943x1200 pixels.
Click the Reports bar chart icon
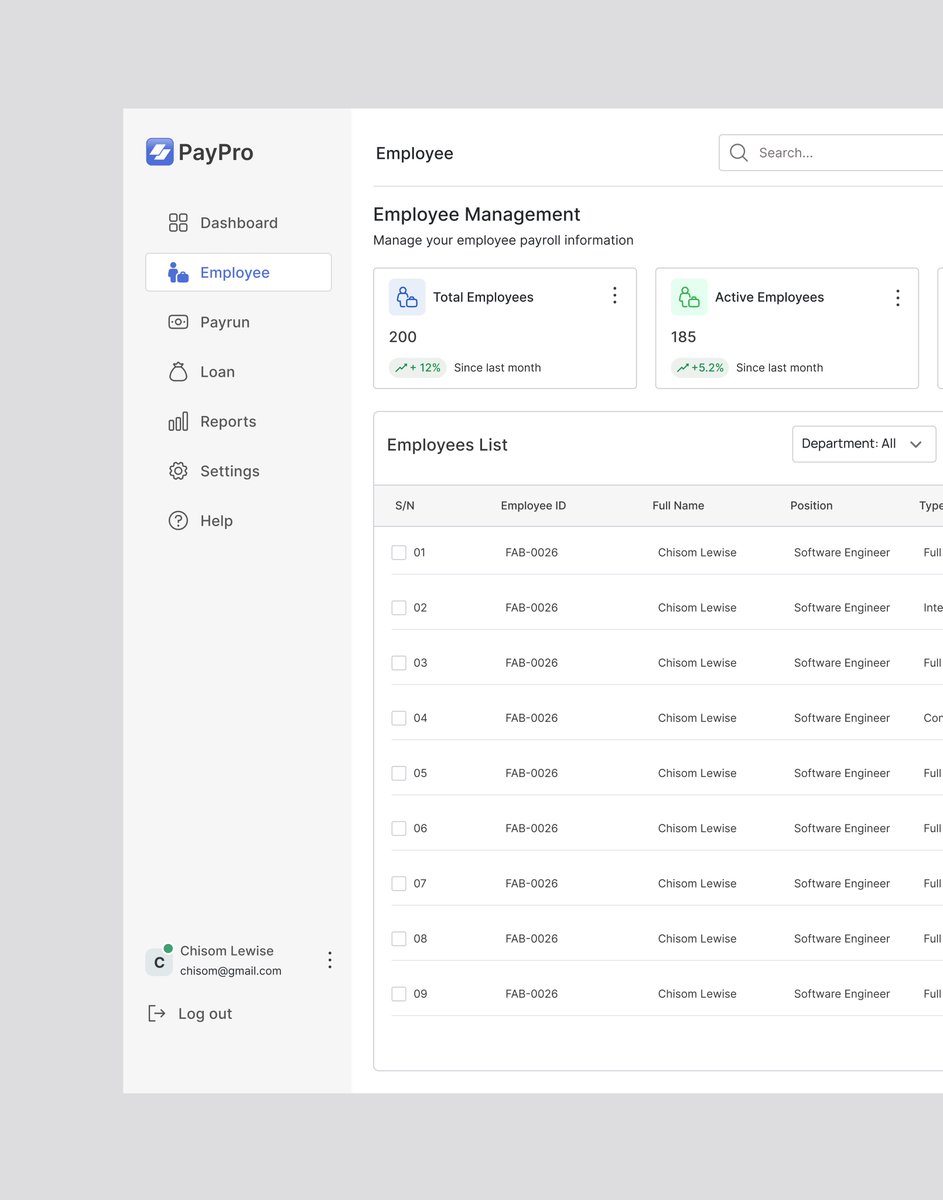(x=178, y=422)
